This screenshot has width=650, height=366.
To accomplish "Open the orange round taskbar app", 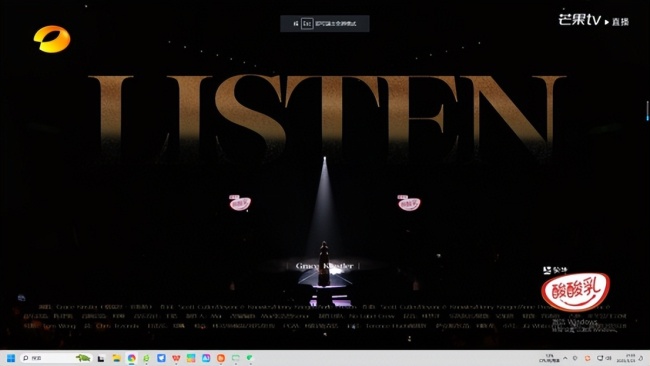I will [x=221, y=358].
